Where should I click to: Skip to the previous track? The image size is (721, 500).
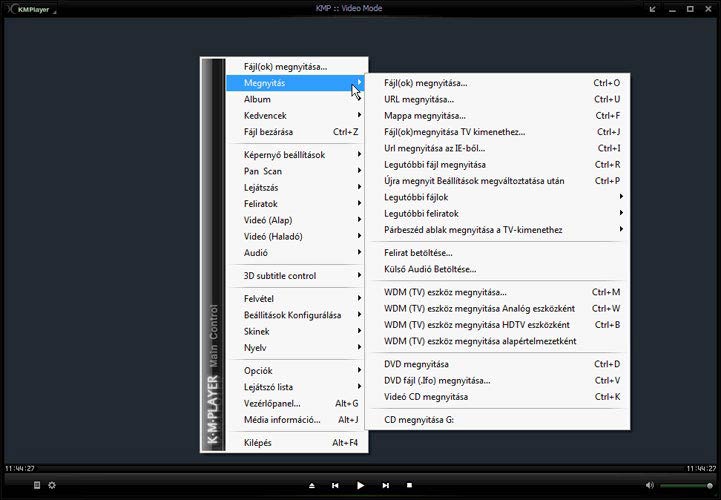336,485
